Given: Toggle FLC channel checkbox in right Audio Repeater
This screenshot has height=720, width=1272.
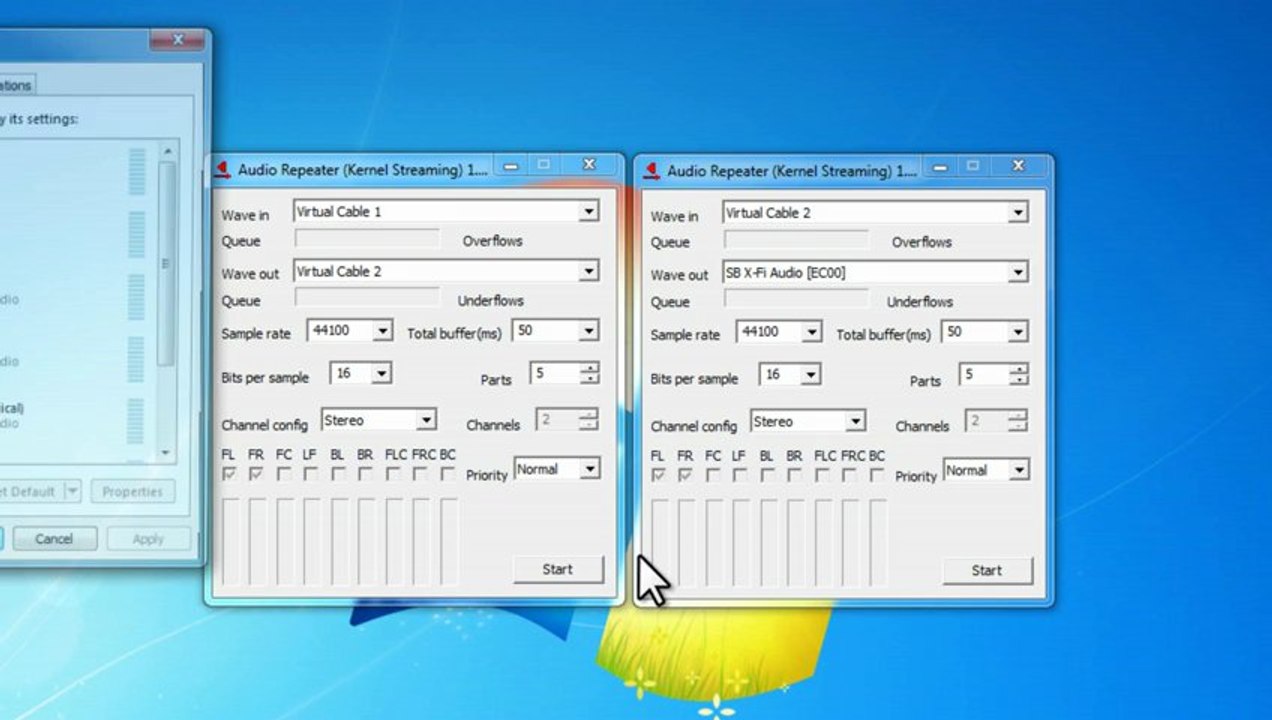Looking at the screenshot, I should [x=822, y=476].
